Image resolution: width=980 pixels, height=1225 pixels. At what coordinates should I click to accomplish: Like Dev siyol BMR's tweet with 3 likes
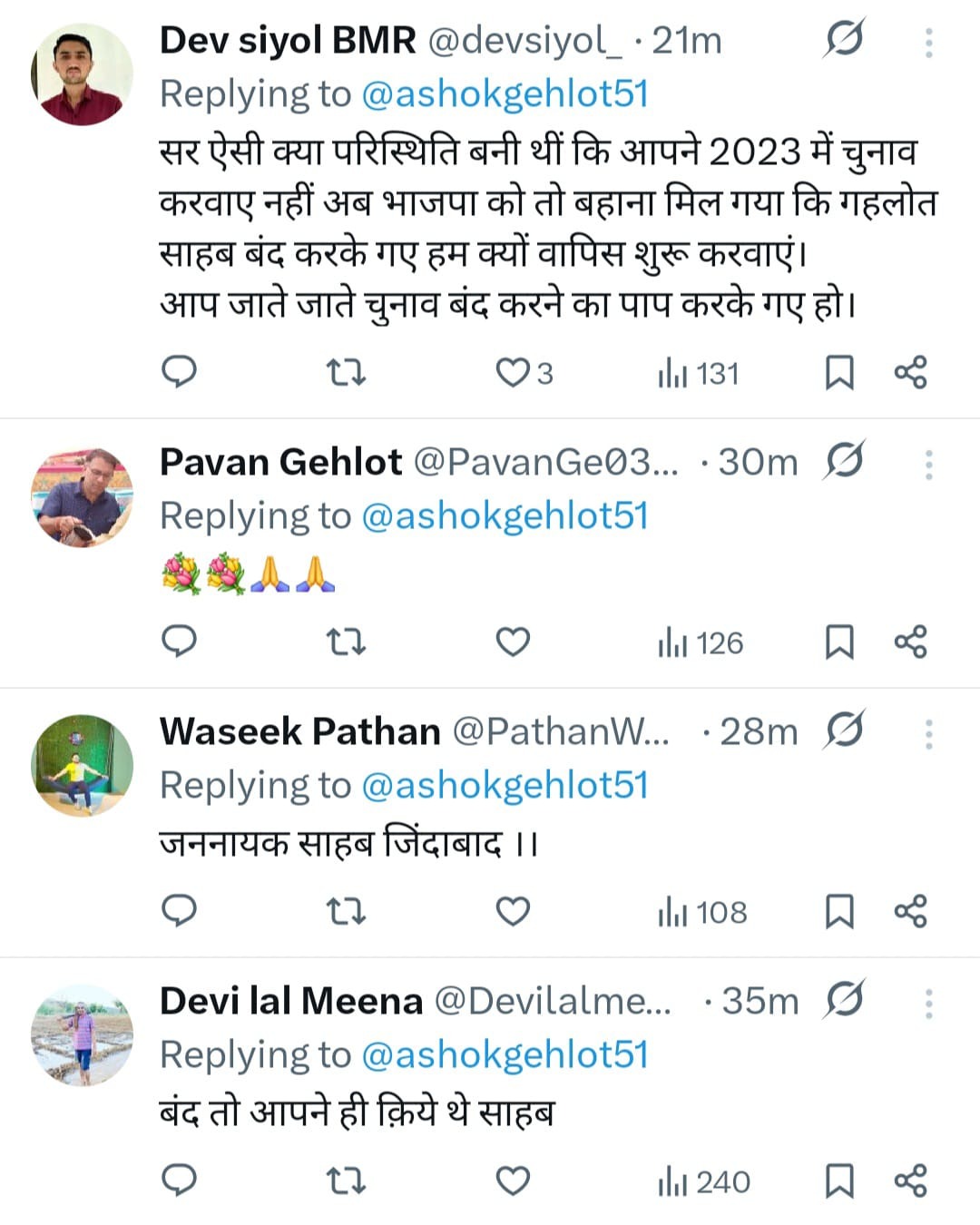514,373
